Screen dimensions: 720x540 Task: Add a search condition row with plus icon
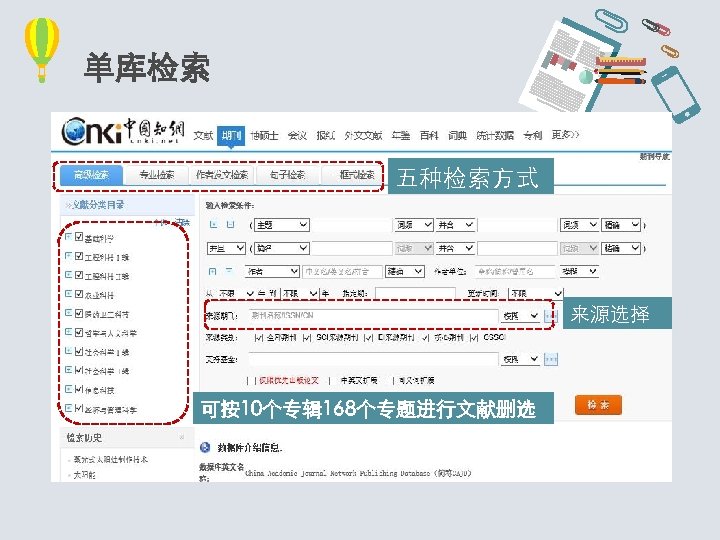pyautogui.click(x=213, y=225)
